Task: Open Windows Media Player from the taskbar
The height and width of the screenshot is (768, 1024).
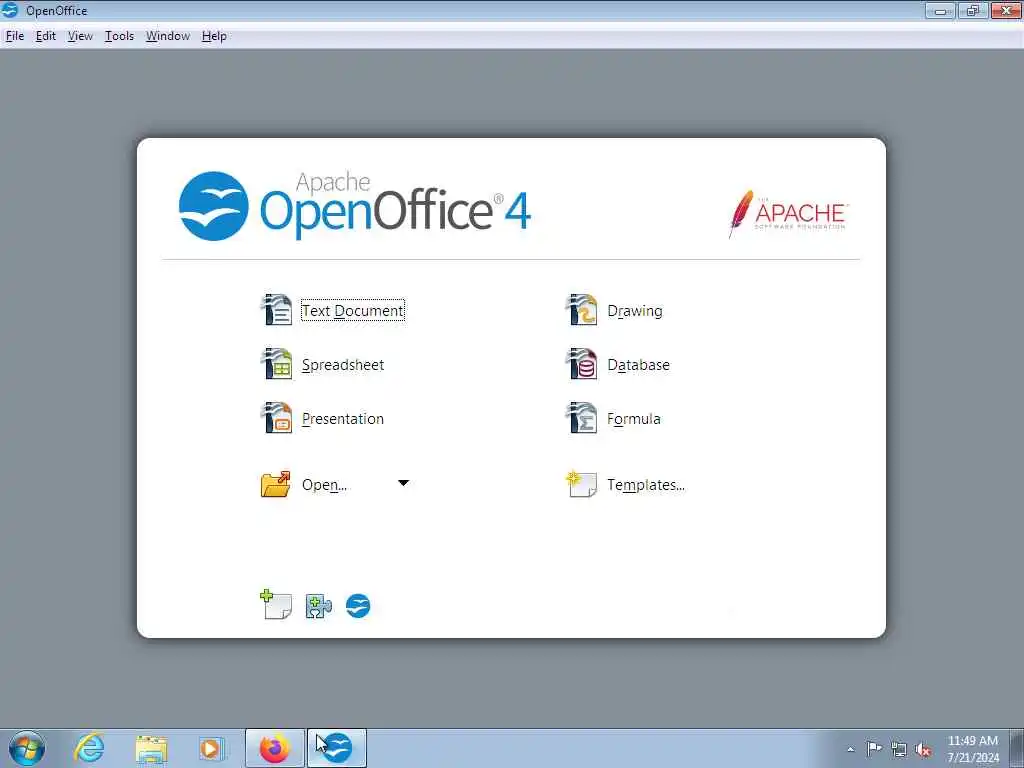Action: point(212,748)
